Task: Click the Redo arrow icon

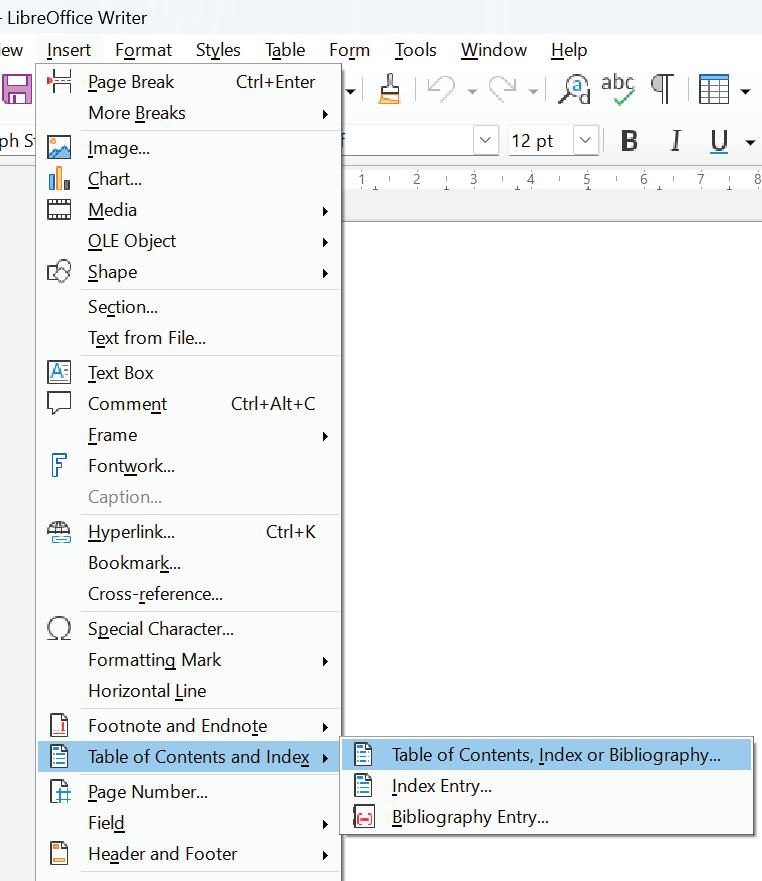Action: coord(503,89)
